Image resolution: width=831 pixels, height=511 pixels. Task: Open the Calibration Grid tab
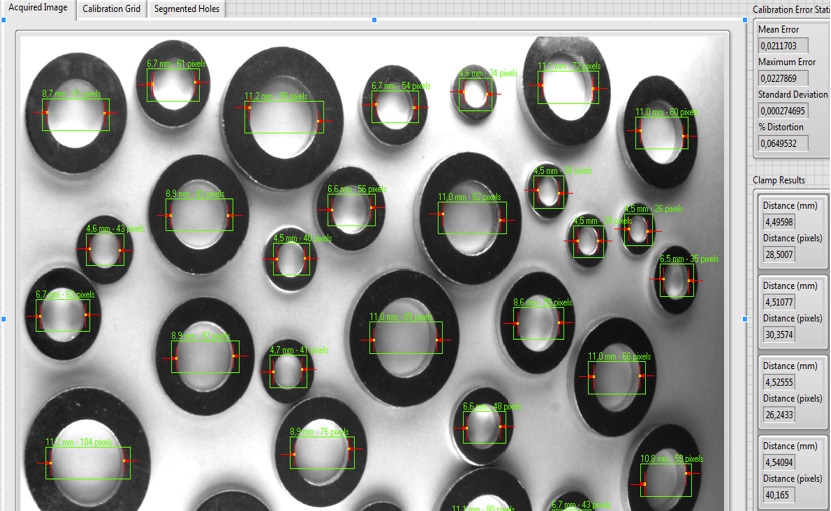tap(111, 9)
